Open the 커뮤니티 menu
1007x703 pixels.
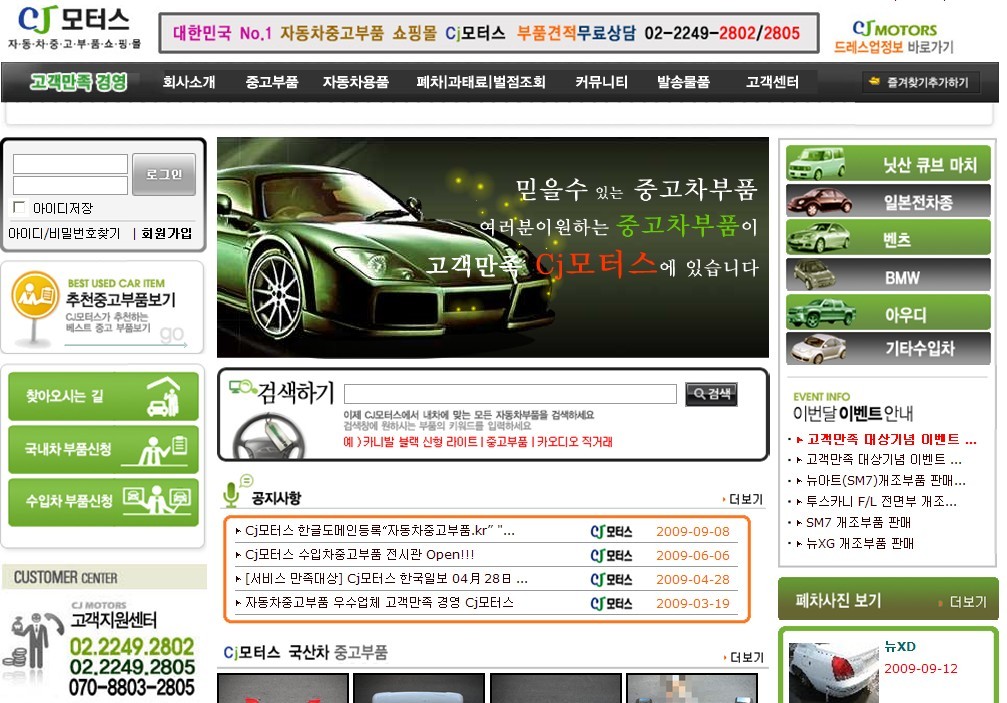(601, 82)
